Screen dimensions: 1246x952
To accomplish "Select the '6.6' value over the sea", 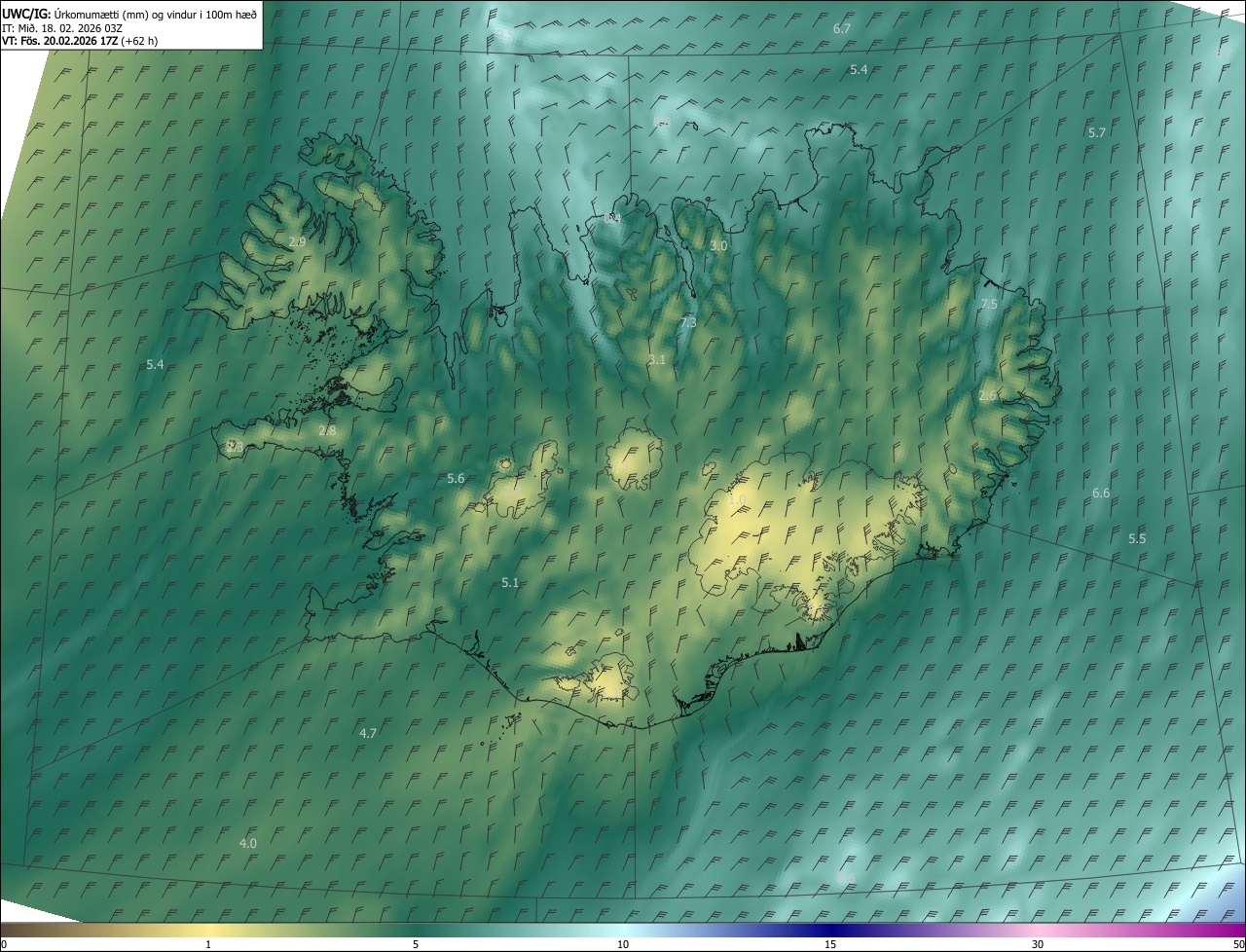I will pyautogui.click(x=1101, y=494).
